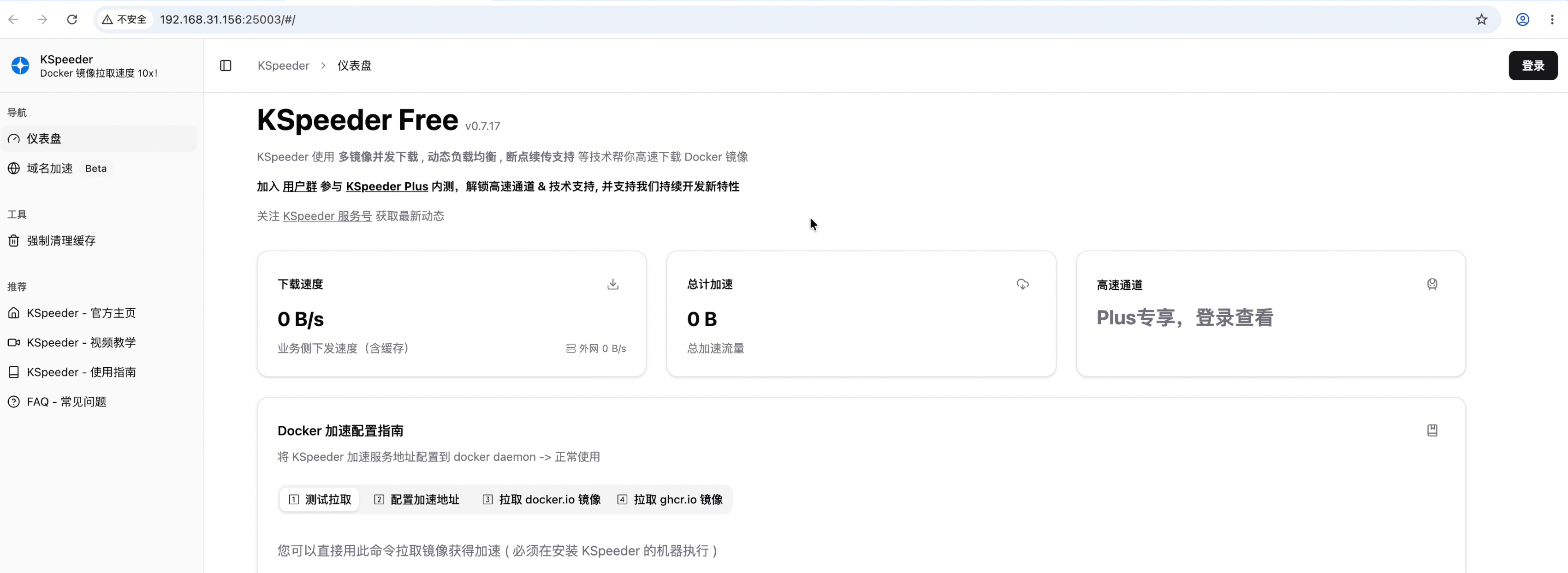Click the Docker 加速配置指南 heading
This screenshot has width=1568, height=573.
340,431
